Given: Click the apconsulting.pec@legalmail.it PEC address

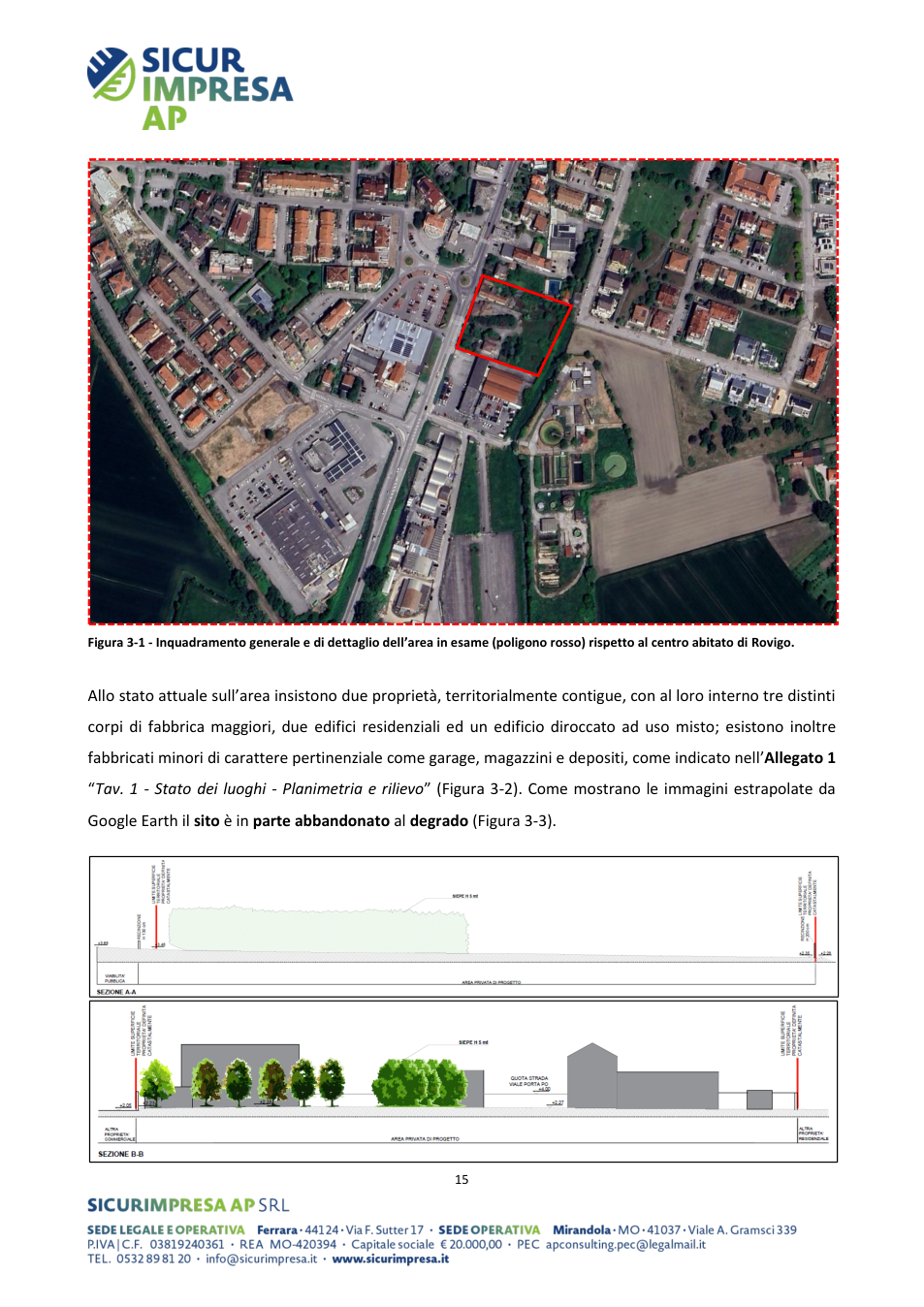Looking at the screenshot, I should [625, 1245].
